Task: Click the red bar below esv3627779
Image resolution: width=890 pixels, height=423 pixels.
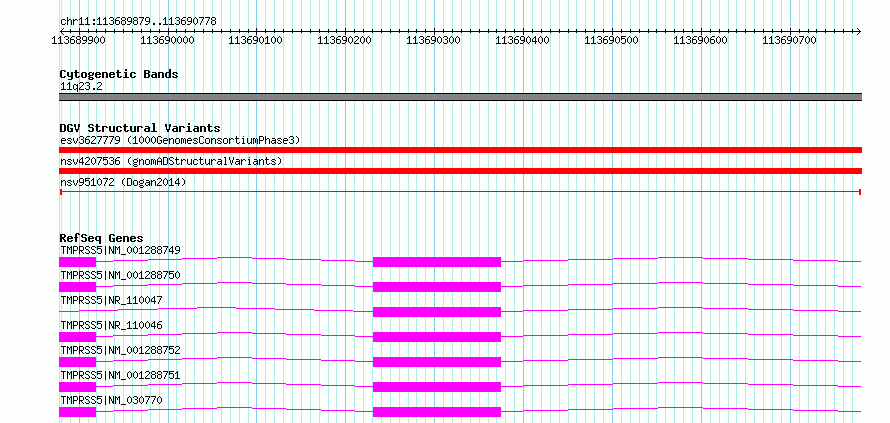Action: (460, 150)
